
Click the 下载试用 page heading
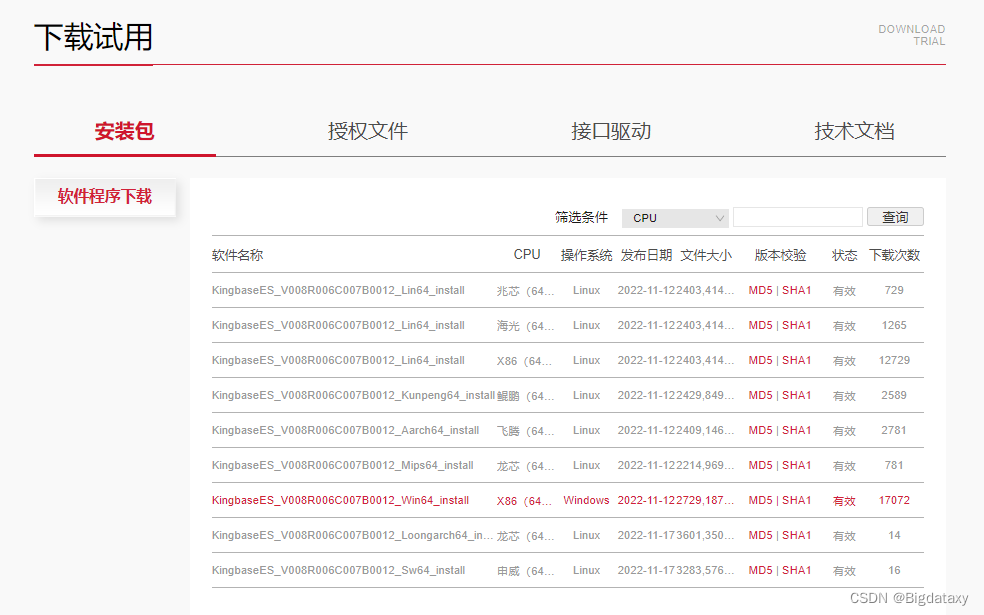(x=94, y=37)
